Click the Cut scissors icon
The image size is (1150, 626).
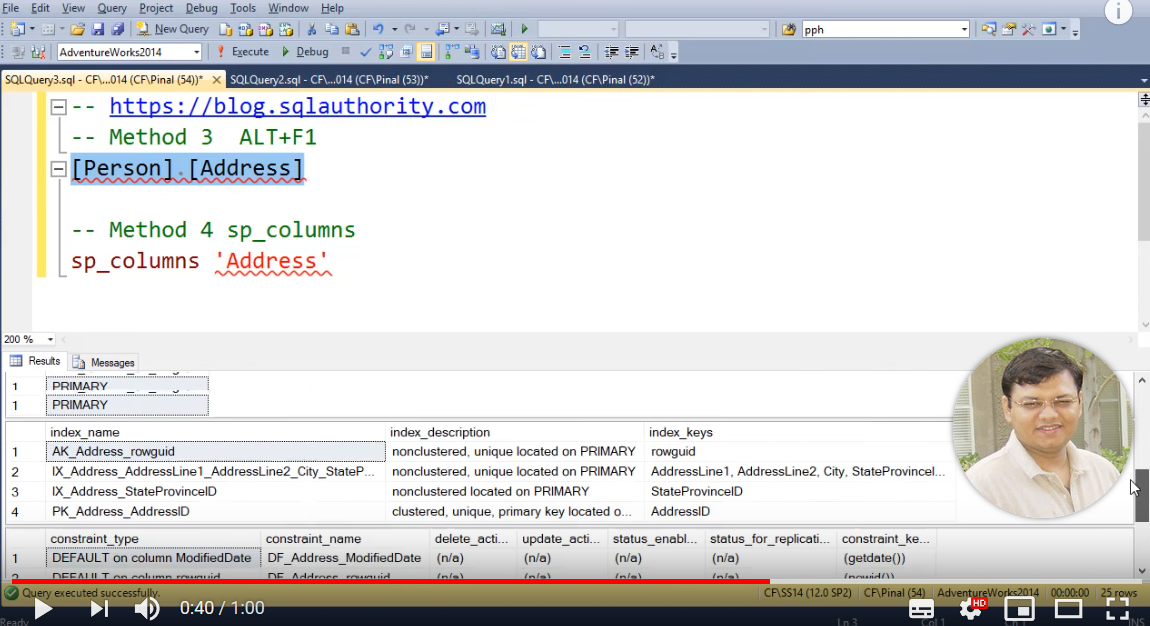tap(312, 29)
